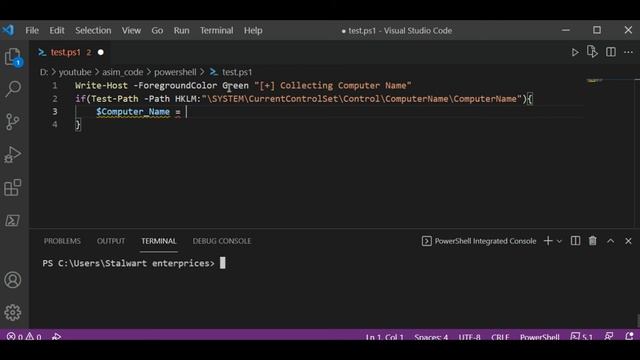This screenshot has height=360, width=640.
Task: Click the youtube breadcrumb segment
Action: (x=75, y=72)
